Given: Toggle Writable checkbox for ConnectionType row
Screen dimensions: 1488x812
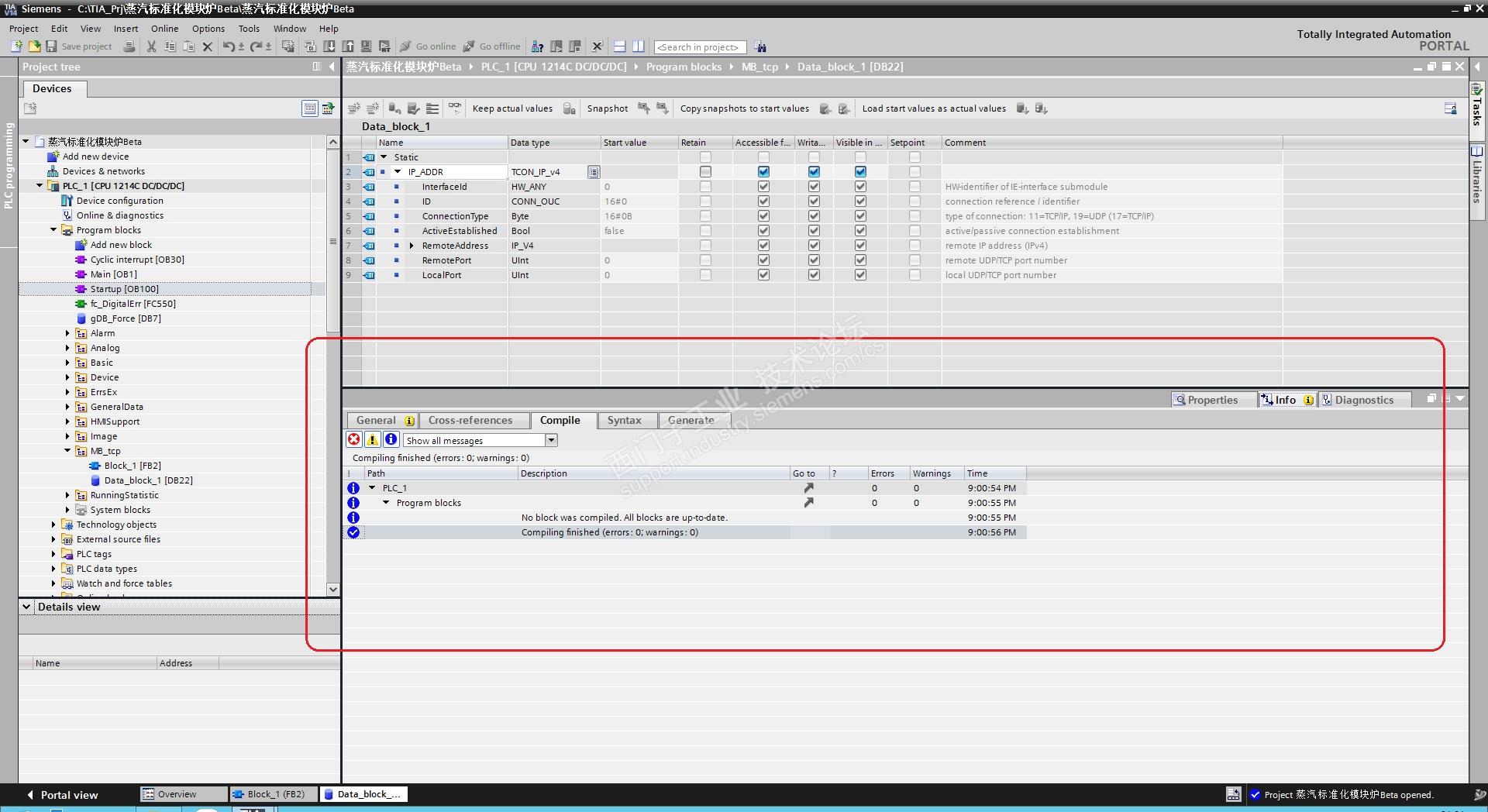Looking at the screenshot, I should (x=814, y=215).
